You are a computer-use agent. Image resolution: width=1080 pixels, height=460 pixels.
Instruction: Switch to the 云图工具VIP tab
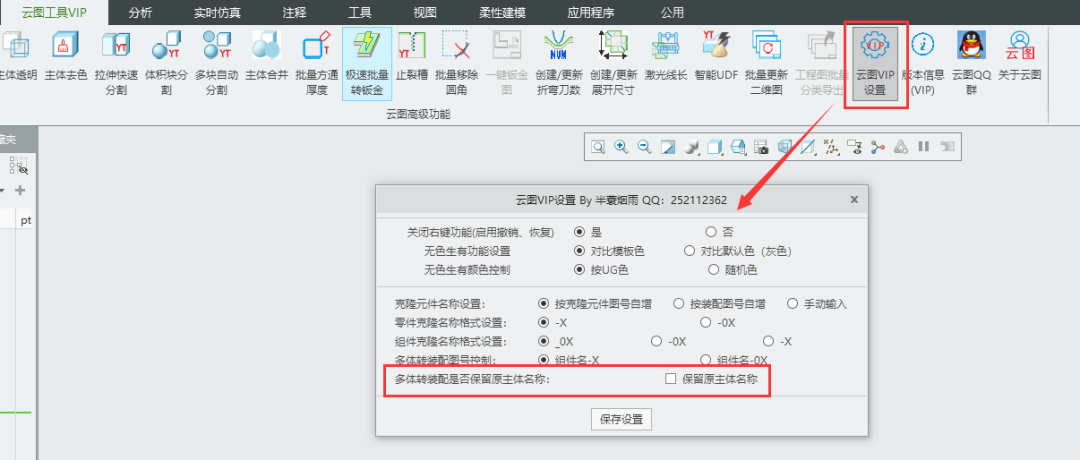54,12
